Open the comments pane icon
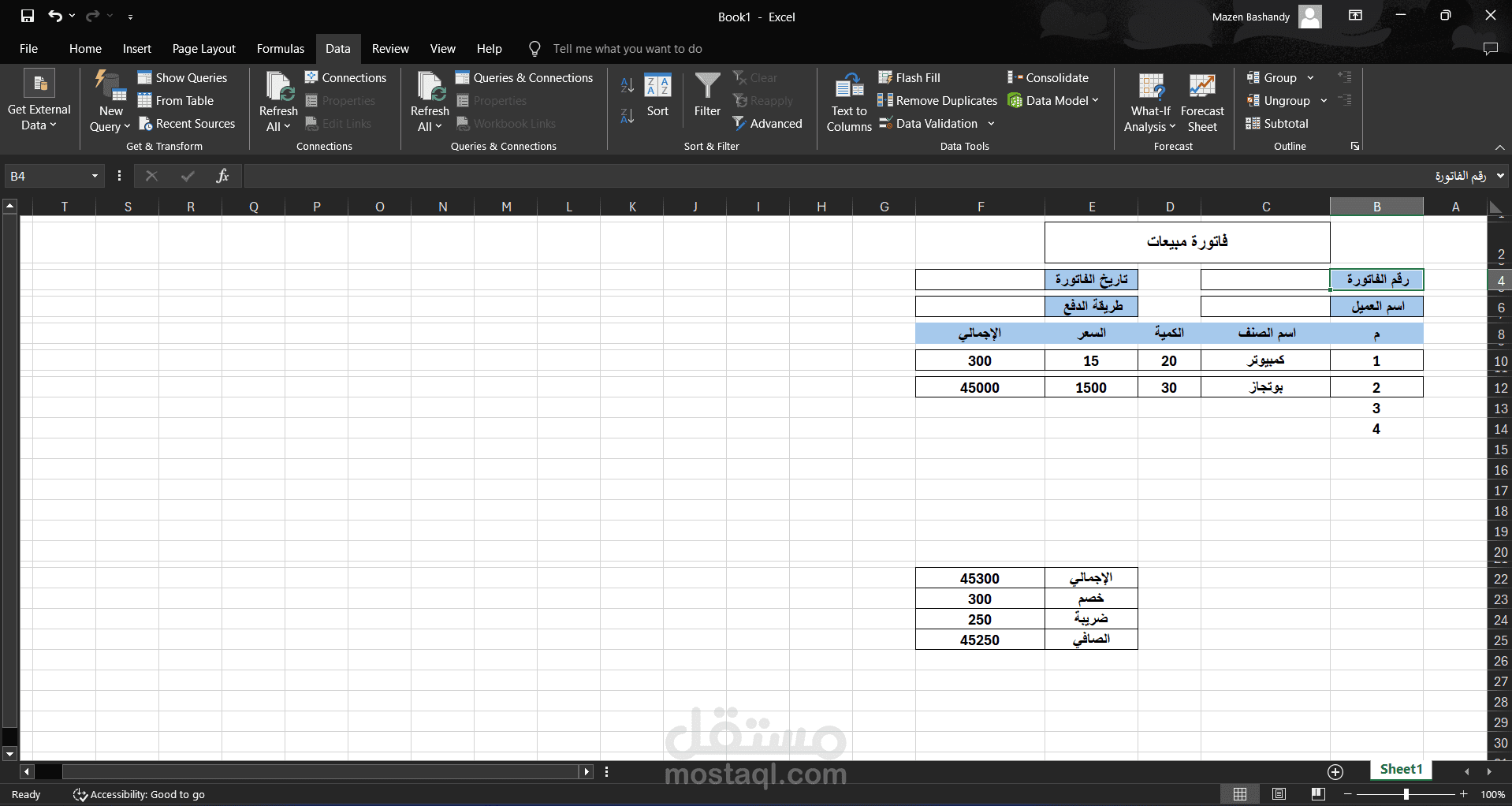The image size is (1512, 806). click(x=1490, y=49)
